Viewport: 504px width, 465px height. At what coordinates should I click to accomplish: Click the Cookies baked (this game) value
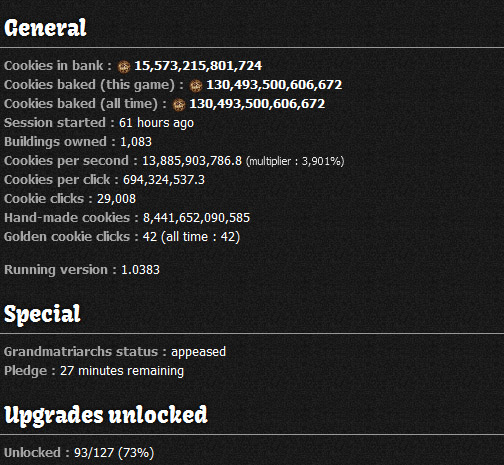click(x=274, y=85)
